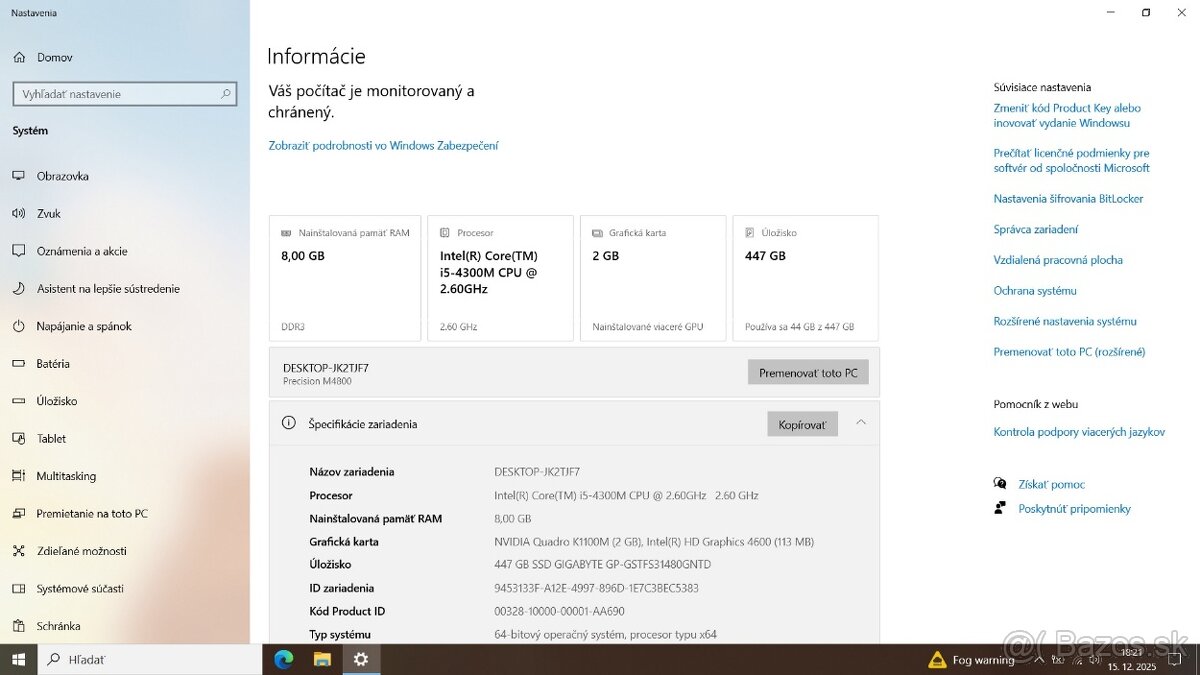Open Obrazovka (Display) settings icon
The height and width of the screenshot is (675, 1200).
coord(20,176)
